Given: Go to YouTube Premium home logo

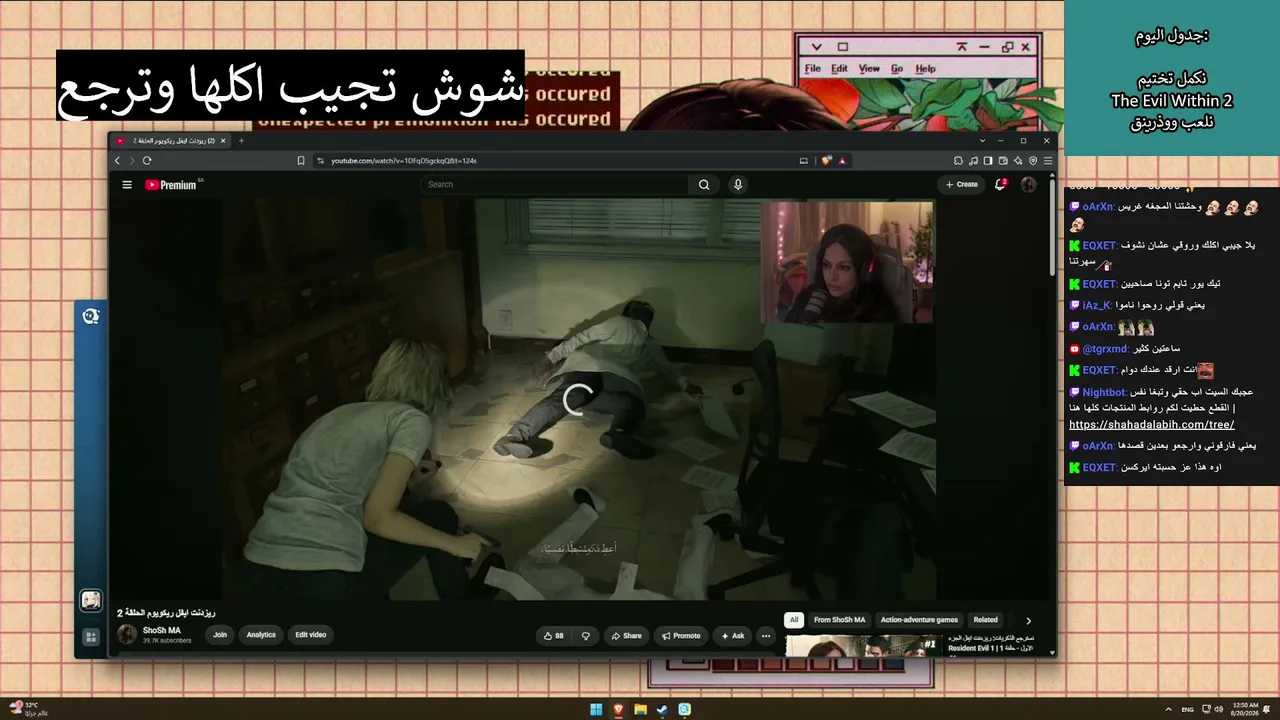Looking at the screenshot, I should click(x=171, y=184).
